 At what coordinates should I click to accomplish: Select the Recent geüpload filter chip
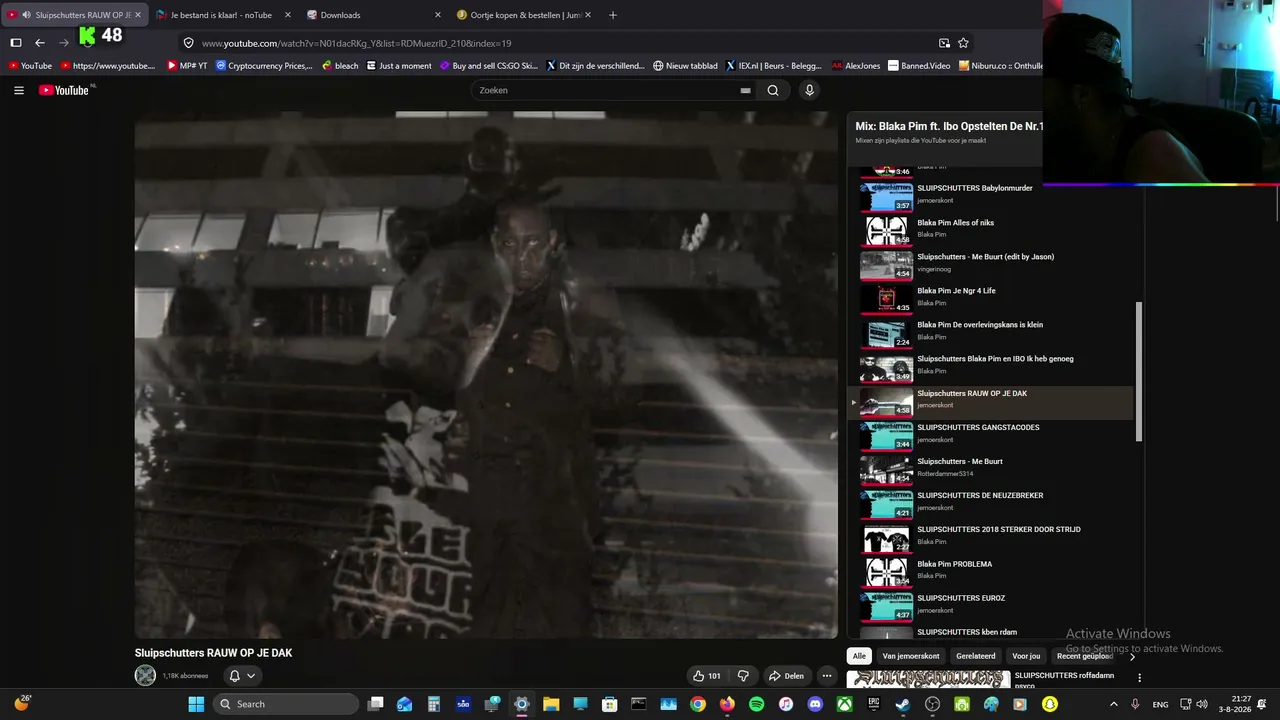tap(1085, 656)
